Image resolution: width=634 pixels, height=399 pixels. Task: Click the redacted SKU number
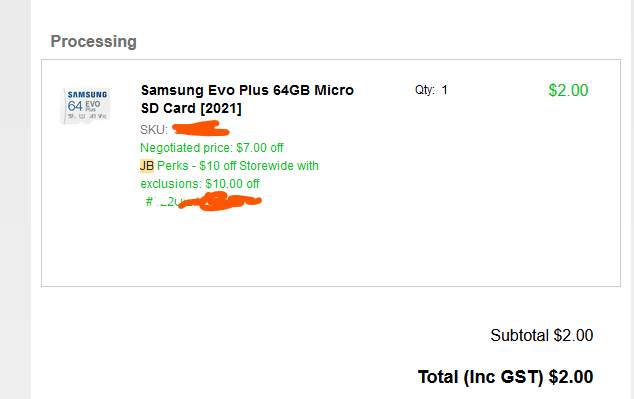(201, 129)
